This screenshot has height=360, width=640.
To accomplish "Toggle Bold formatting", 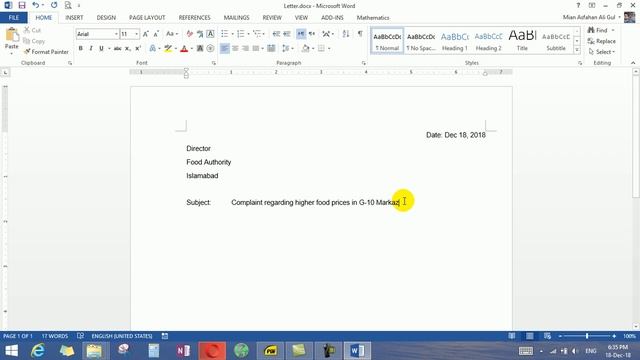I will coord(80,49).
